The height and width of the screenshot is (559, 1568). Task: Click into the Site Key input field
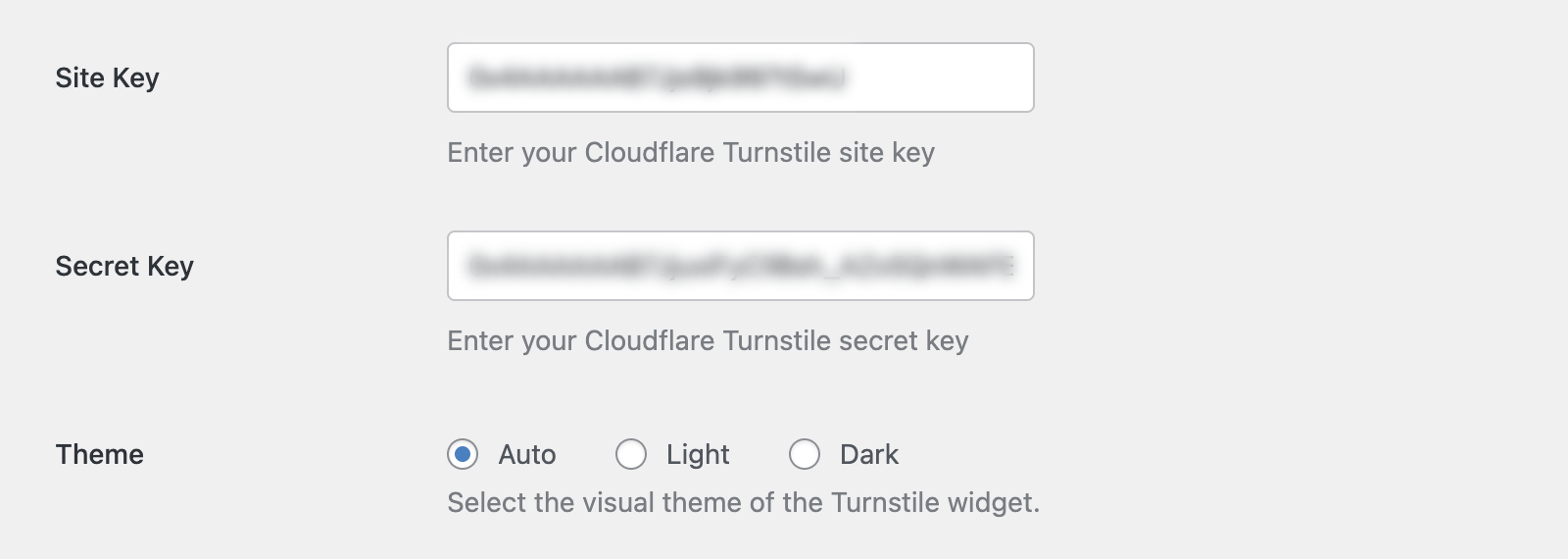coord(740,77)
